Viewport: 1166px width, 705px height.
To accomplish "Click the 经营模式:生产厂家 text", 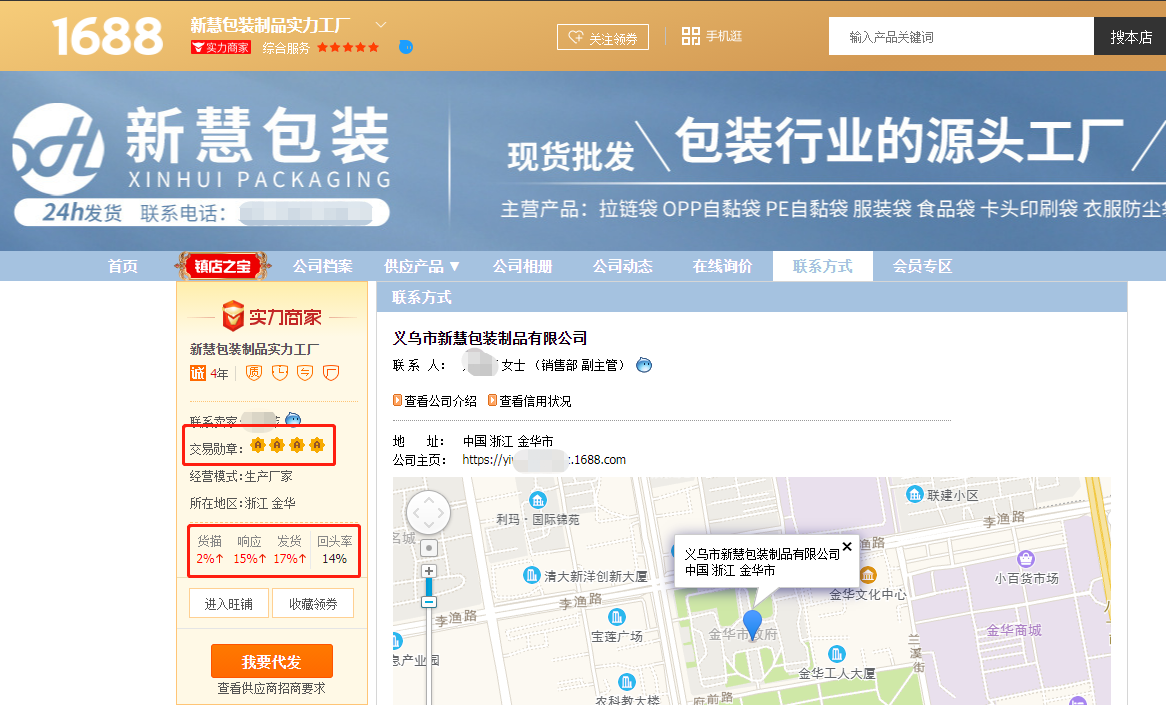I will point(241,476).
